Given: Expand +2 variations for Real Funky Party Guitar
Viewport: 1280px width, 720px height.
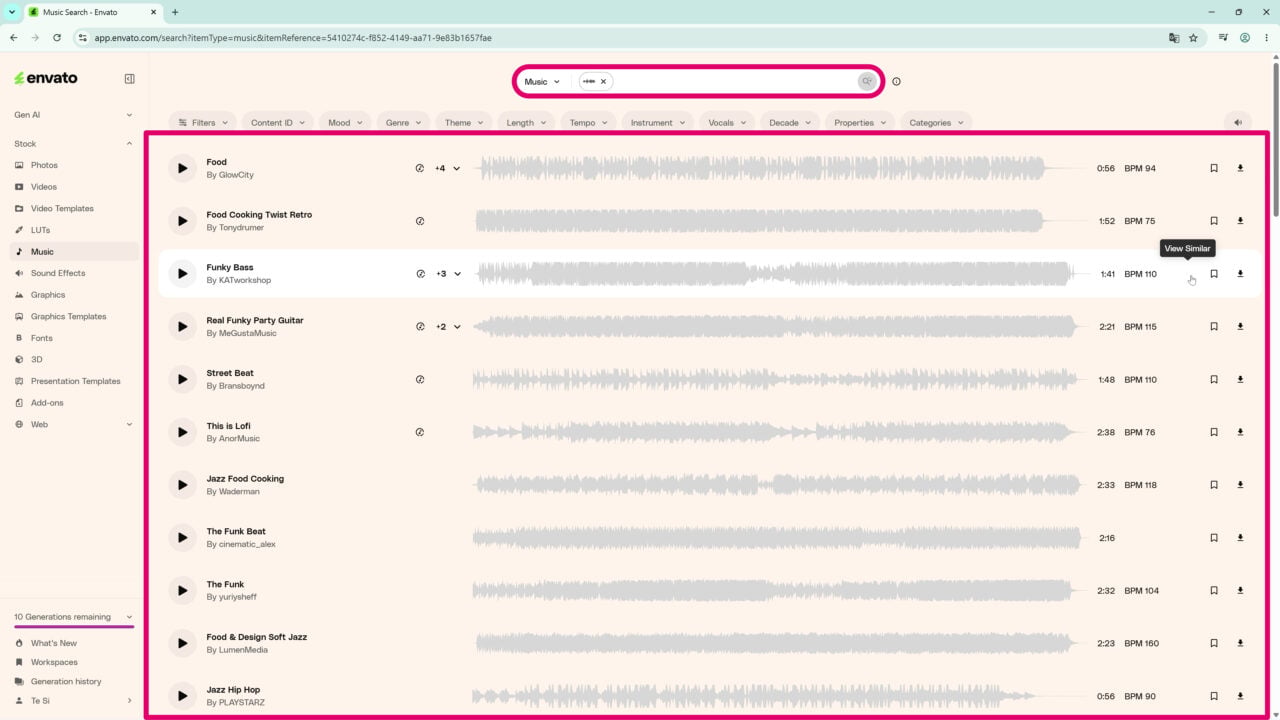Looking at the screenshot, I should pyautogui.click(x=448, y=326).
